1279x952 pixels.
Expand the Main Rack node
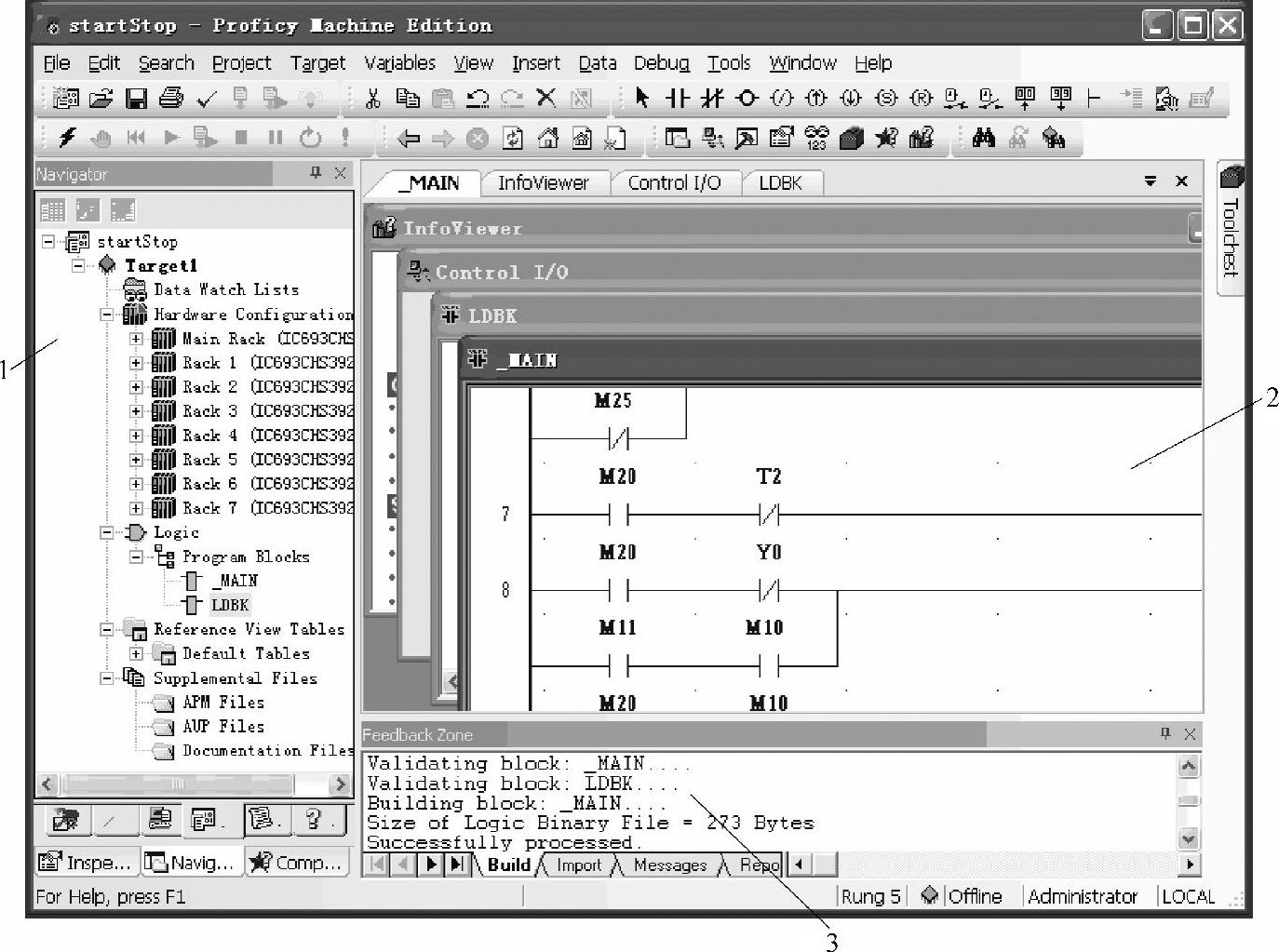pyautogui.click(x=136, y=339)
